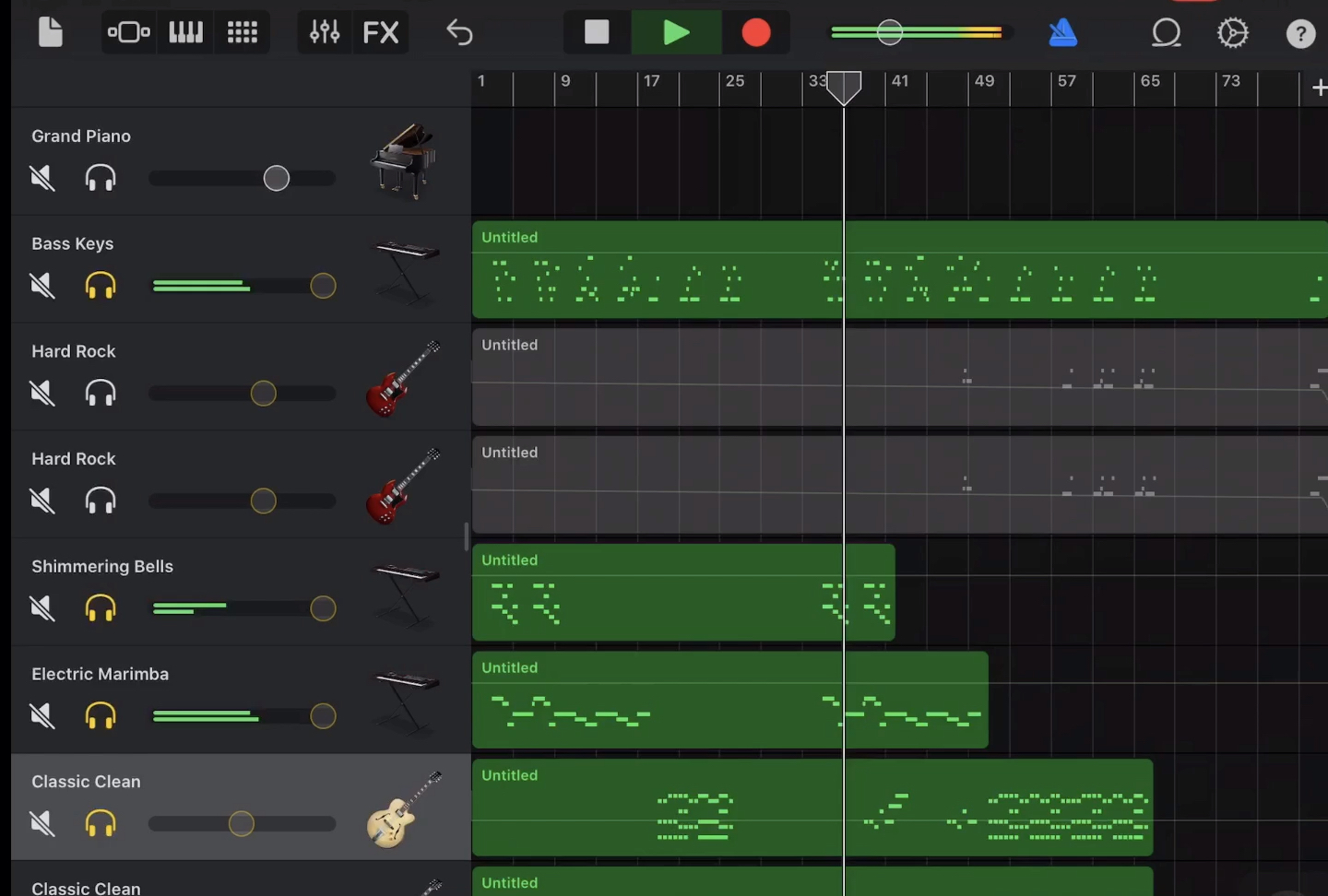1328x896 pixels.
Task: Select the Electric Marimba Untitled region
Action: tap(730, 700)
